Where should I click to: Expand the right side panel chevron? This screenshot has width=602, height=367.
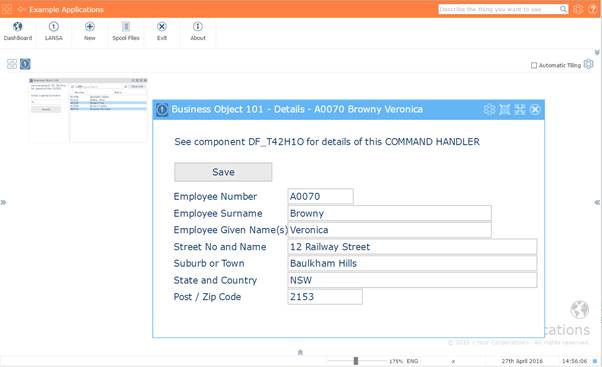[597, 202]
